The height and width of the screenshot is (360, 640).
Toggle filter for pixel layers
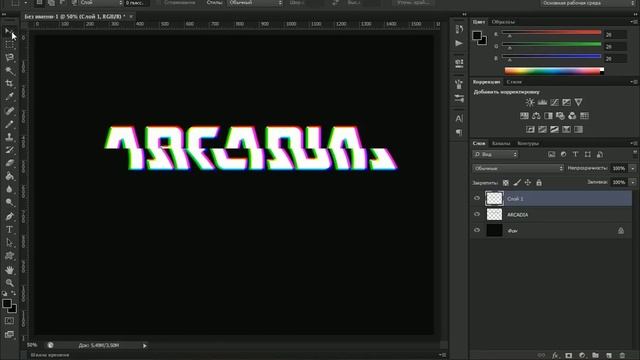551,154
